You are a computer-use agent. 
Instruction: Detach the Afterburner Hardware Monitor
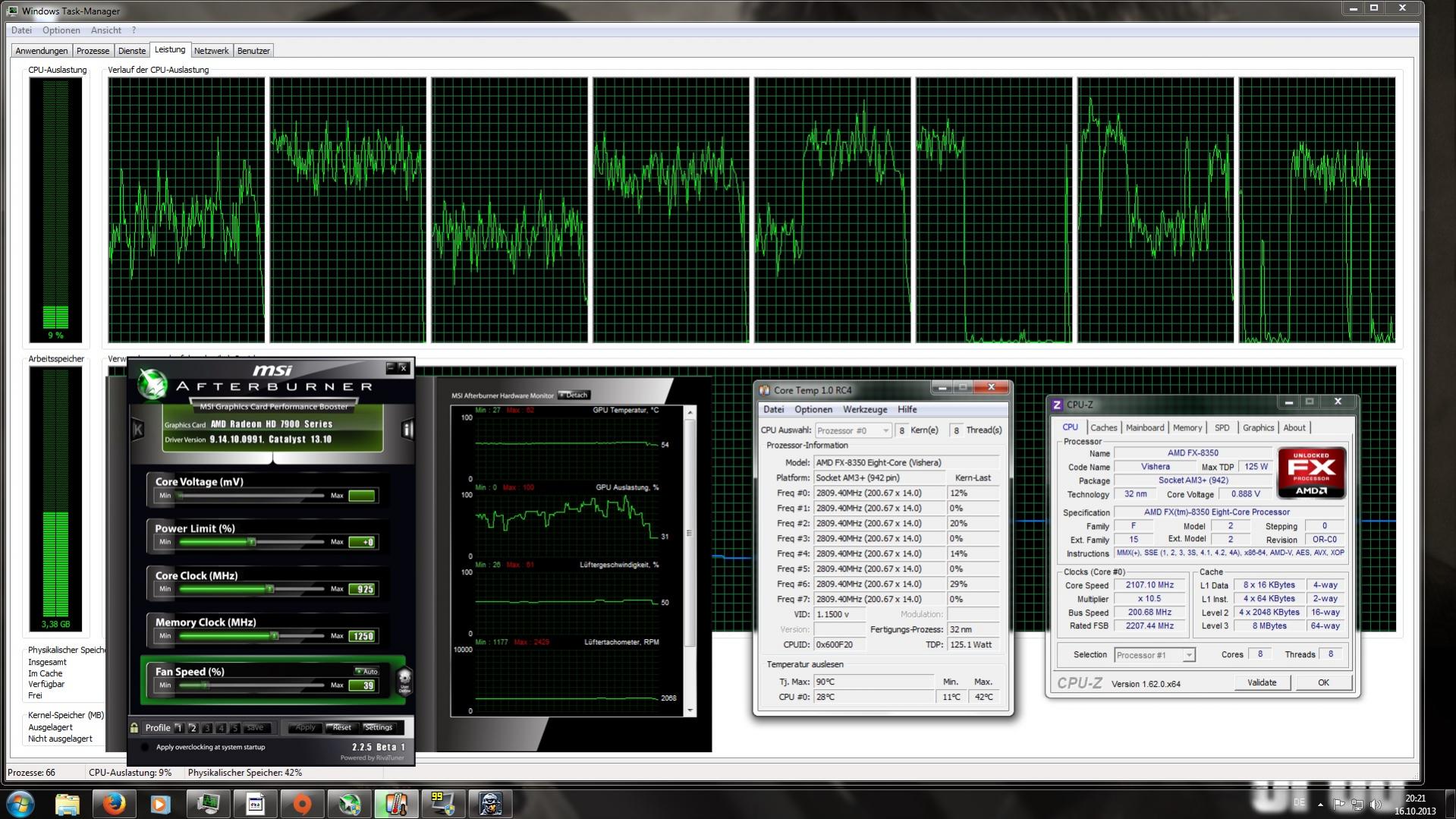(574, 395)
